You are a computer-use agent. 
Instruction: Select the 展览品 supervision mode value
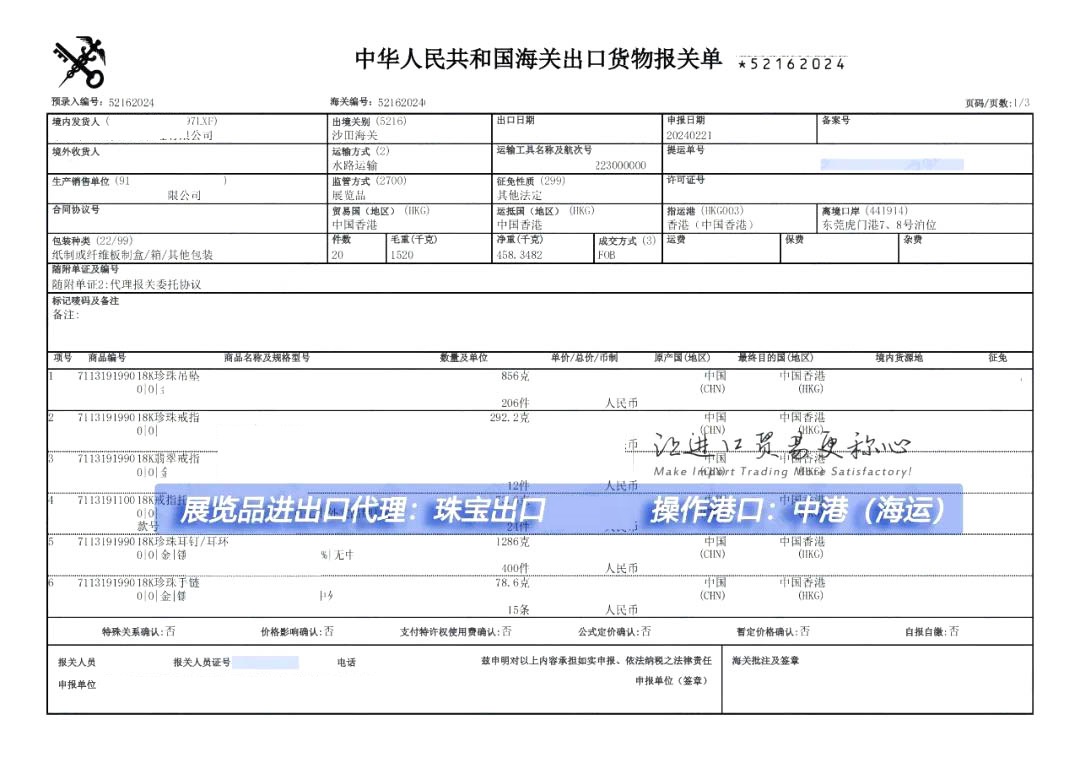click(x=349, y=195)
